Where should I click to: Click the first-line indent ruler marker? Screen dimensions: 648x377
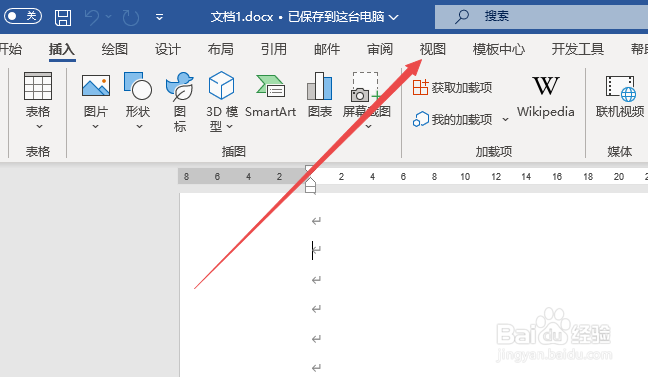tap(309, 169)
